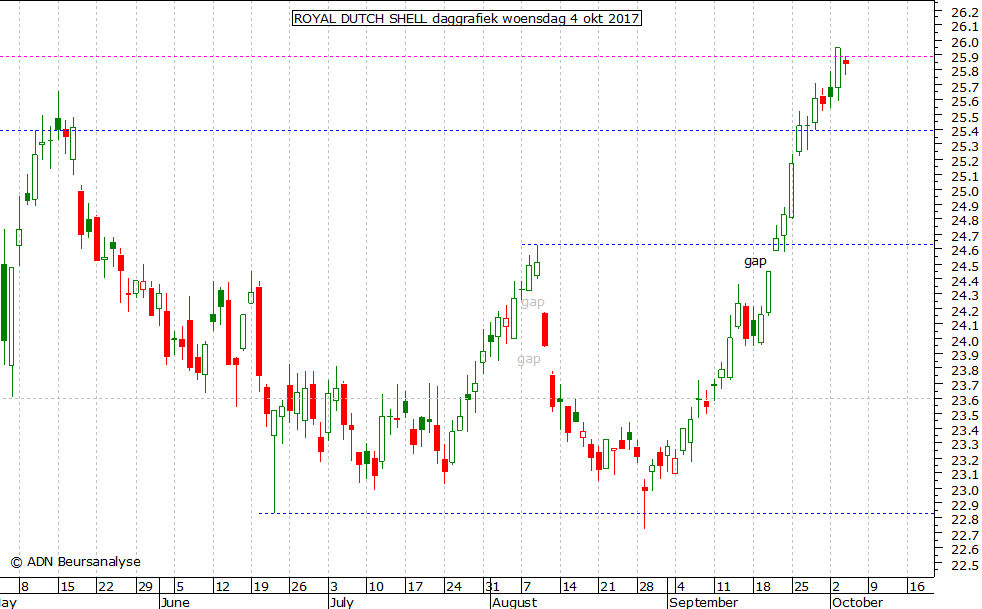Viewport: 982px width, 609px height.
Task: Select the 'August' month label
Action: (514, 602)
